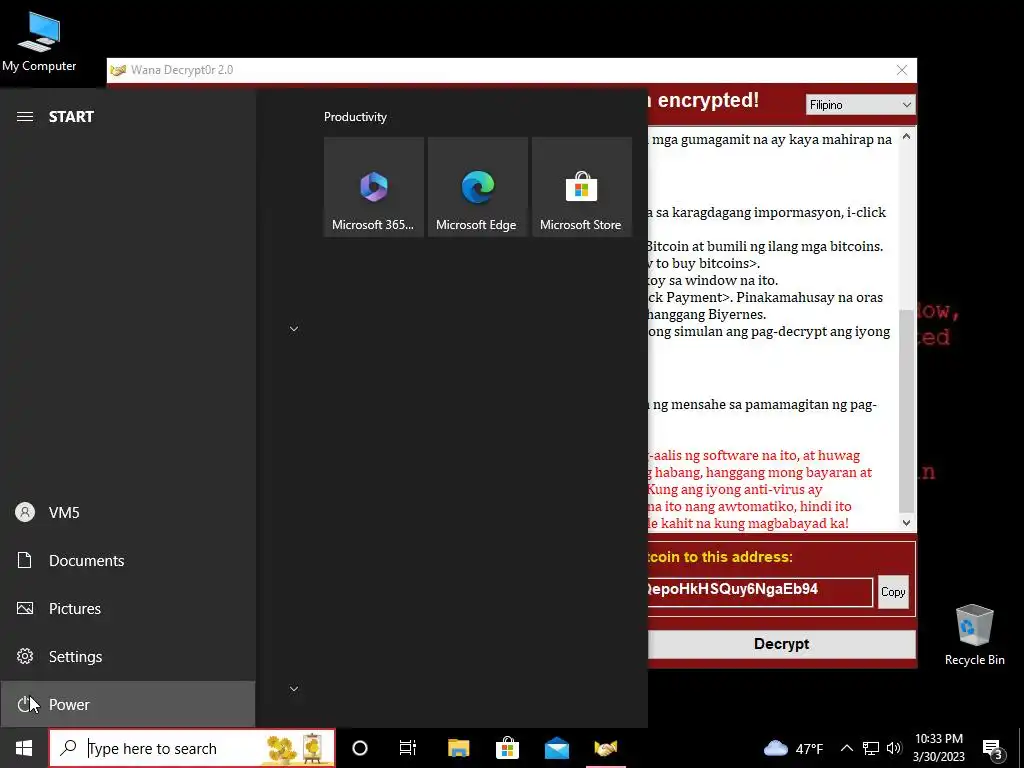Click the Wana Decrypt0r title bar icon
This screenshot has height=768, width=1024.
tap(118, 70)
